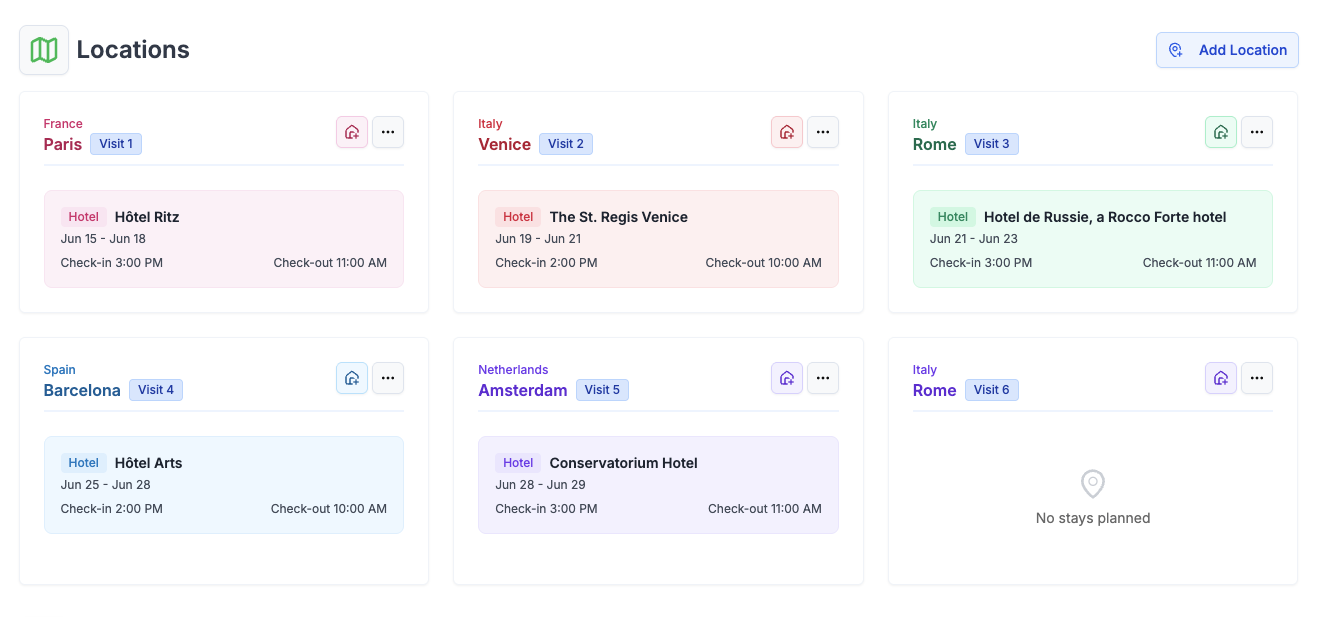Image resolution: width=1336 pixels, height=617 pixels.
Task: Open the Barcelona card options menu
Action: [388, 377]
